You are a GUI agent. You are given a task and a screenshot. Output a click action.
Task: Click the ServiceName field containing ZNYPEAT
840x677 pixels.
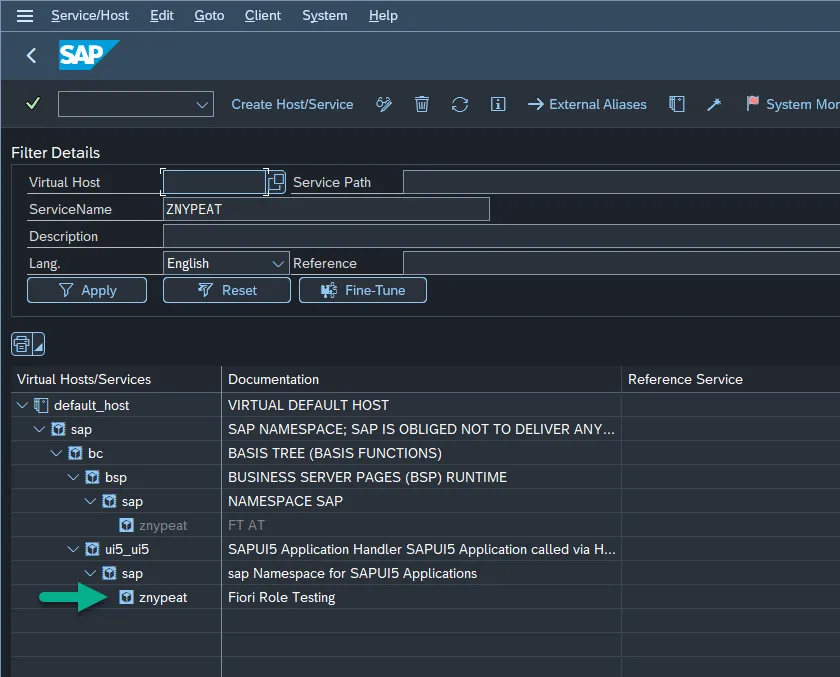pos(326,209)
